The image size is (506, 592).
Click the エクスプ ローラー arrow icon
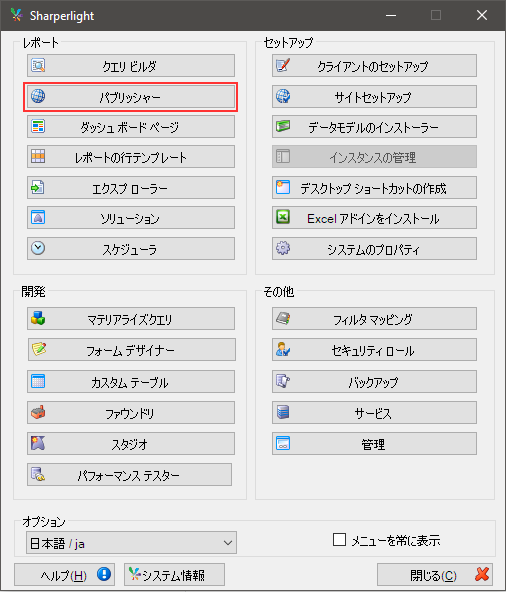tap(38, 187)
